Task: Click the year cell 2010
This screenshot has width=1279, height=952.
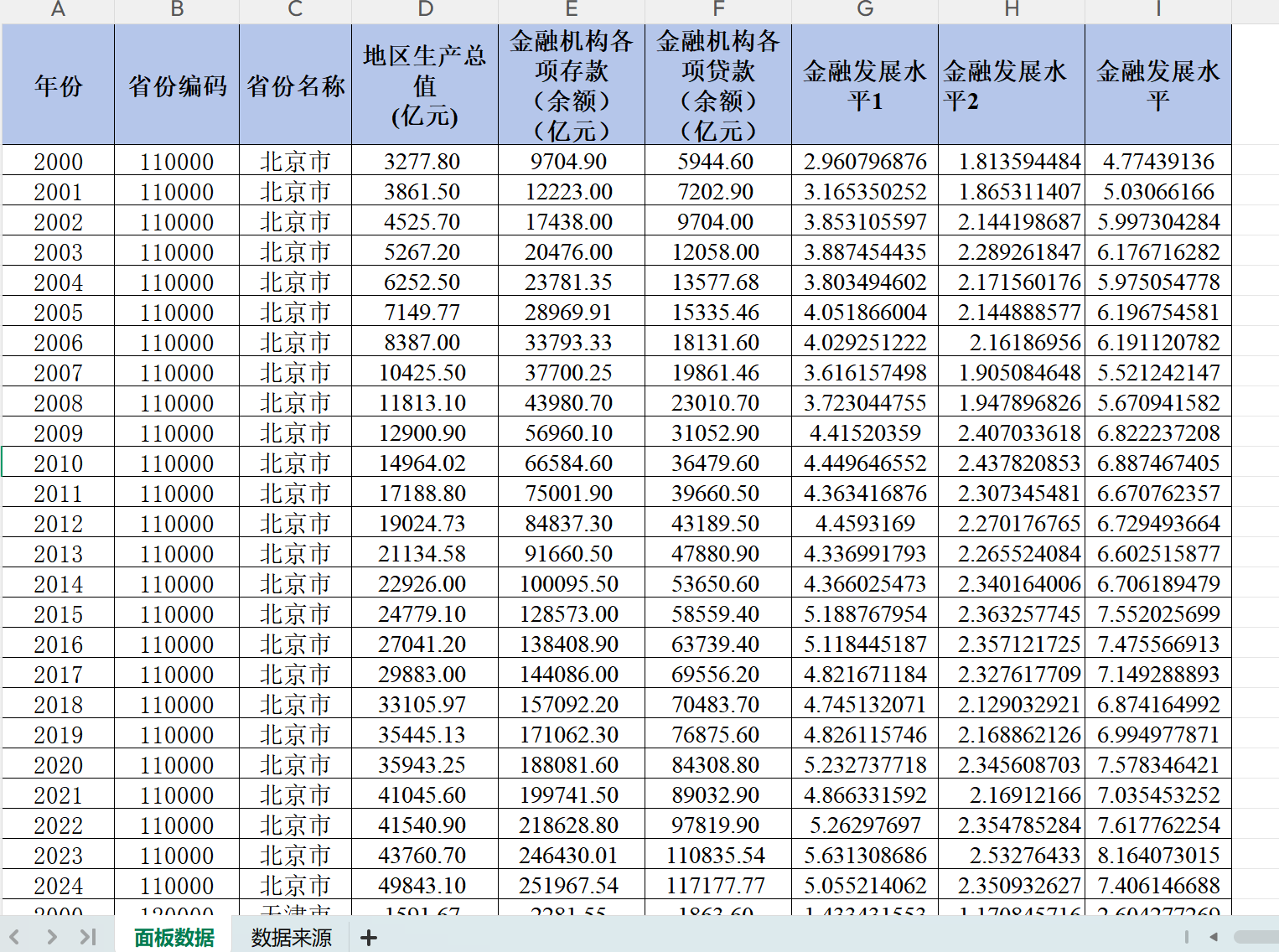Action: (59, 463)
